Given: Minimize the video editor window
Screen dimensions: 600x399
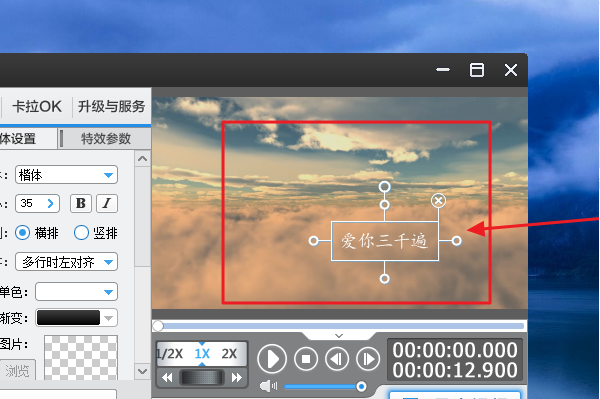Looking at the screenshot, I should coord(443,70).
